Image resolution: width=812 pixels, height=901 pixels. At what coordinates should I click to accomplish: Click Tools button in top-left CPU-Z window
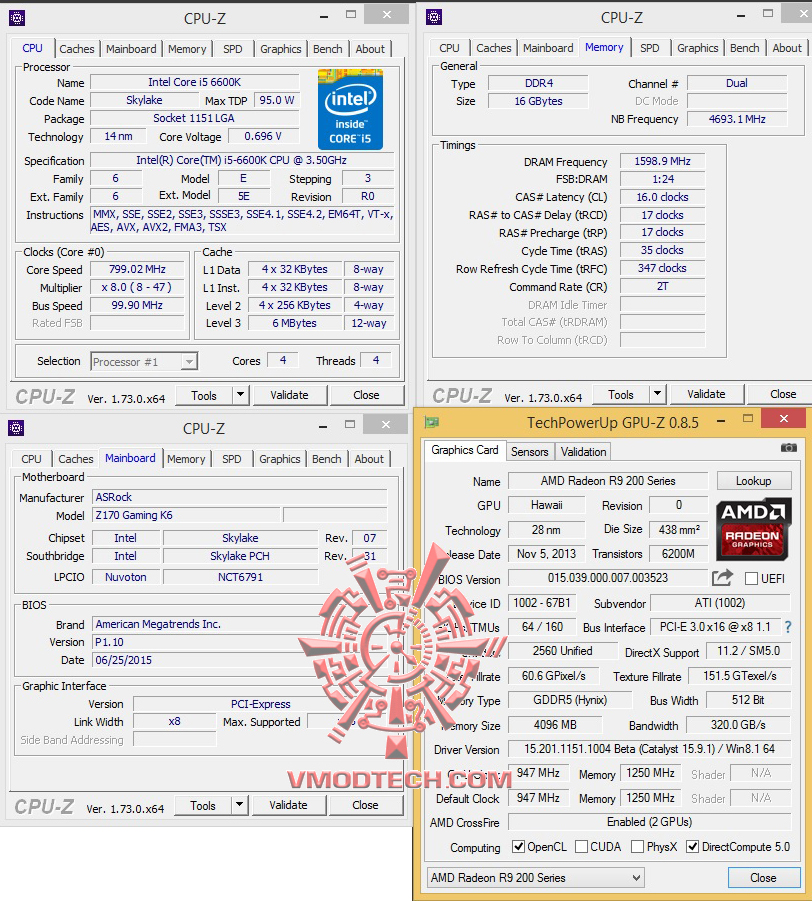click(204, 395)
